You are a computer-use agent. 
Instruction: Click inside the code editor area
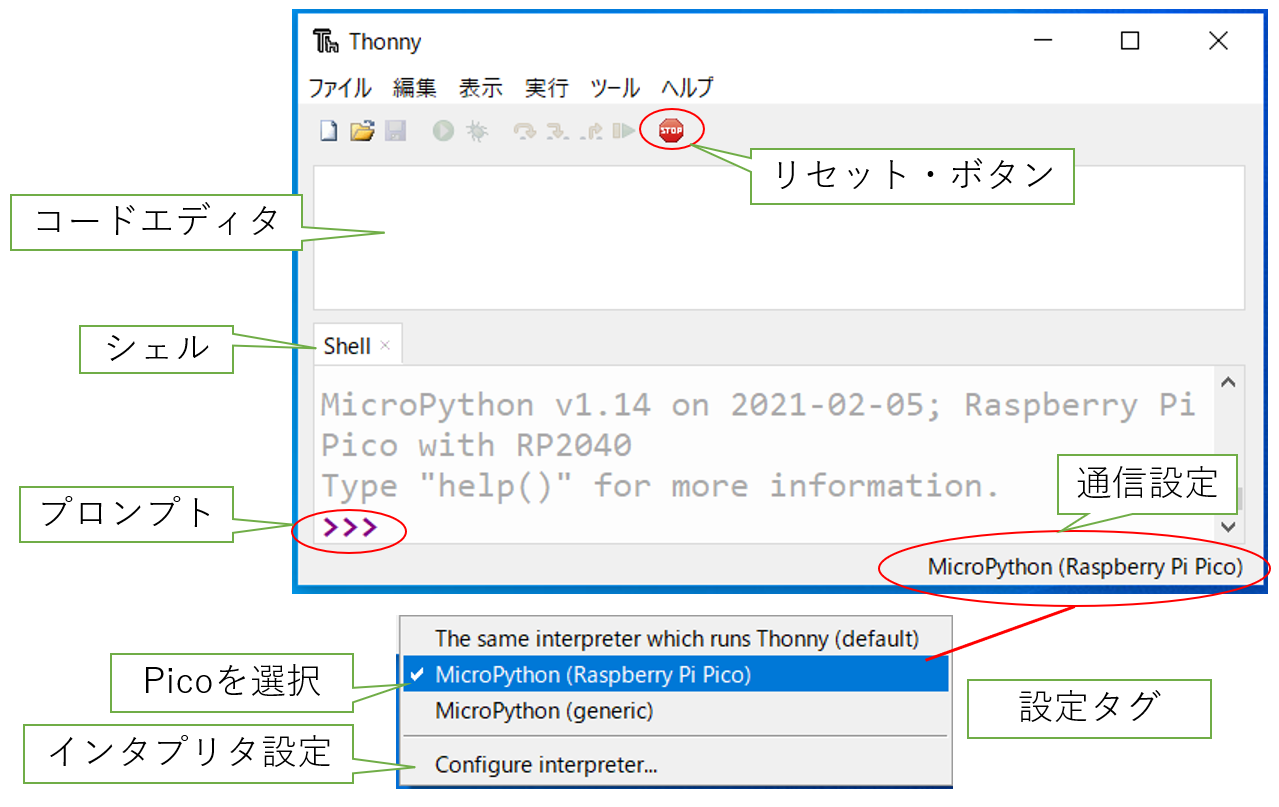tap(779, 238)
